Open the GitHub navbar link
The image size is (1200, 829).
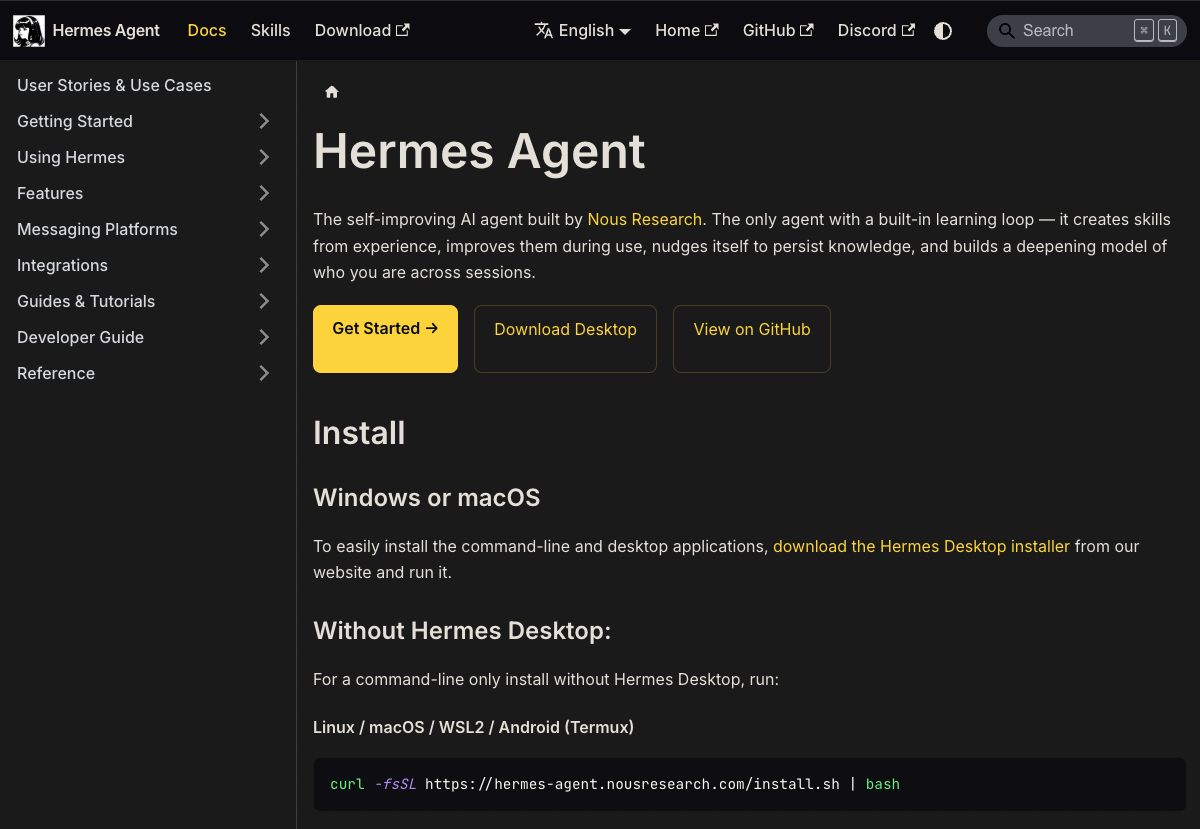click(778, 31)
